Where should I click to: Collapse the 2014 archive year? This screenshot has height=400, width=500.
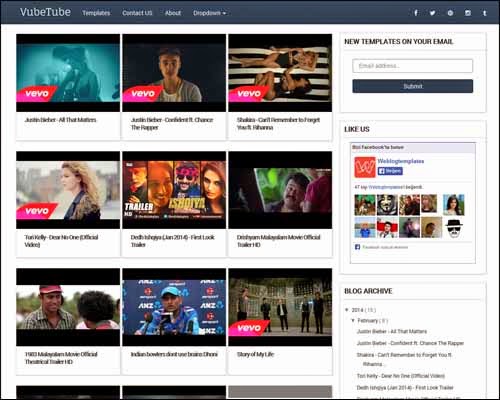pos(347,310)
